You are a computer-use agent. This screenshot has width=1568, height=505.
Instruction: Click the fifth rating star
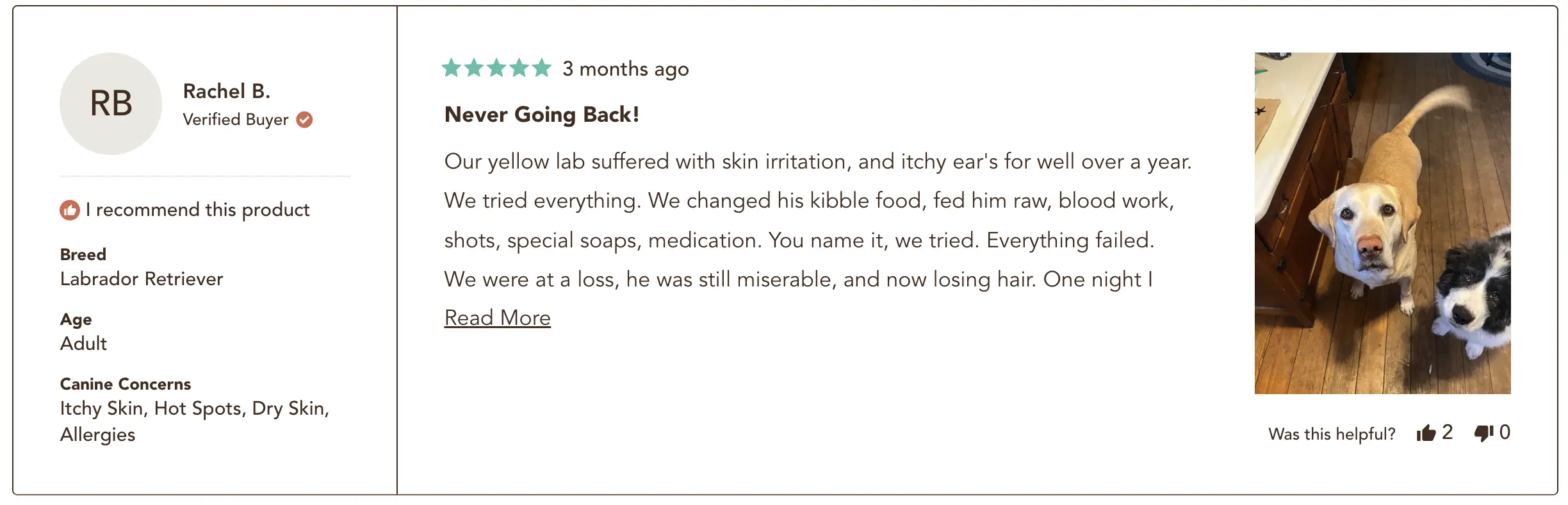coord(541,68)
